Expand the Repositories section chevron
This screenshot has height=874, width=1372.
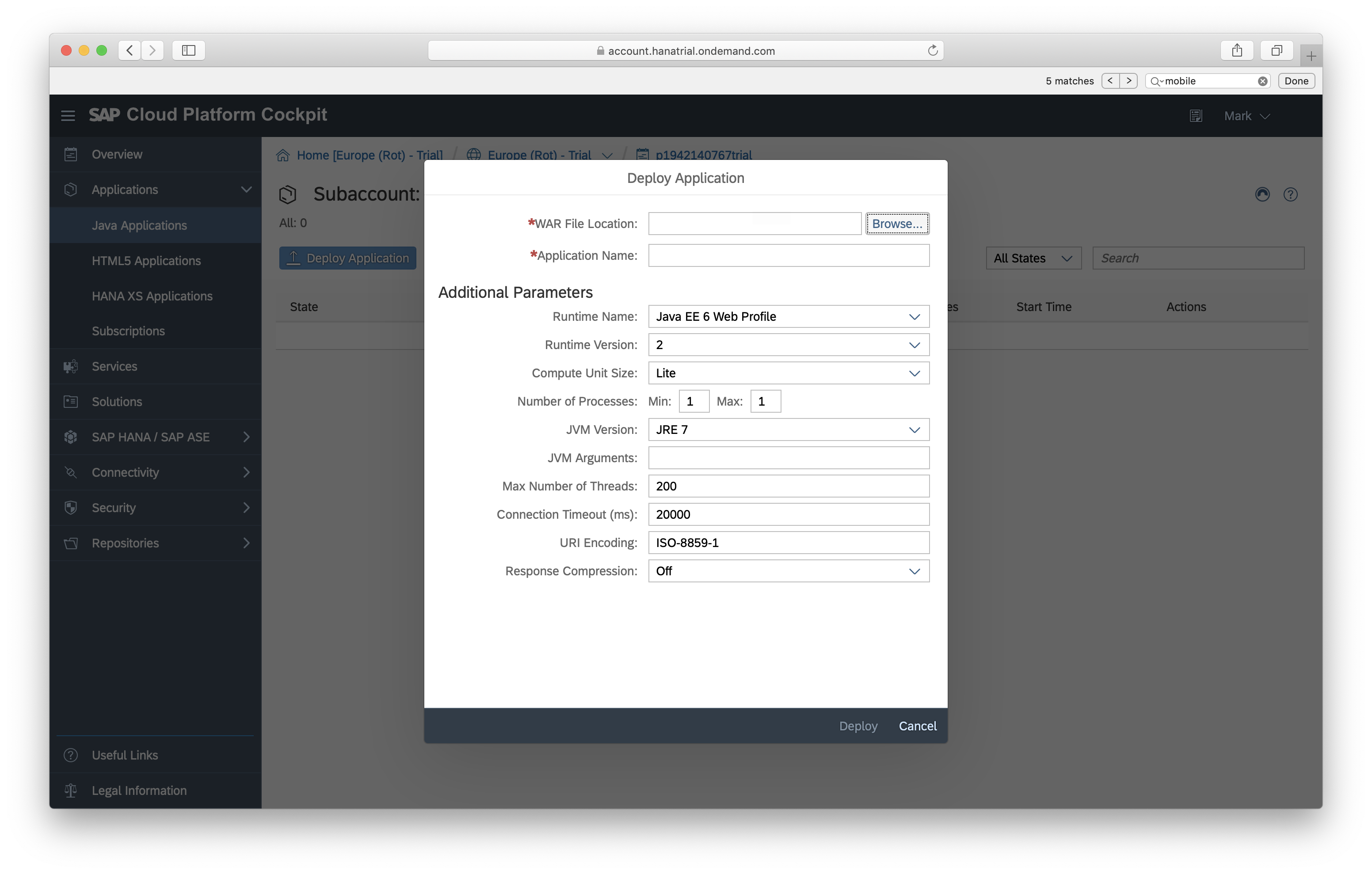coord(246,543)
